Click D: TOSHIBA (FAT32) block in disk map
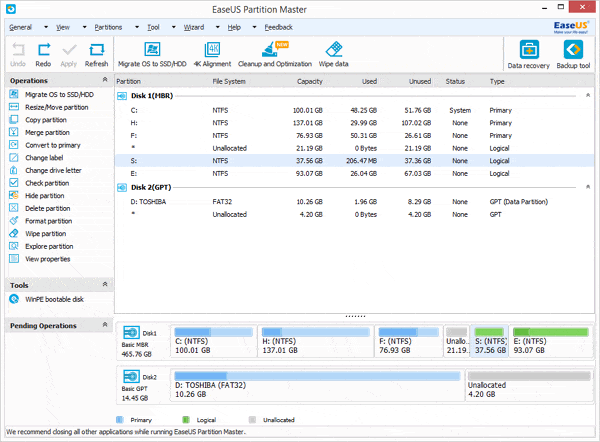The image size is (600, 442). tap(317, 385)
